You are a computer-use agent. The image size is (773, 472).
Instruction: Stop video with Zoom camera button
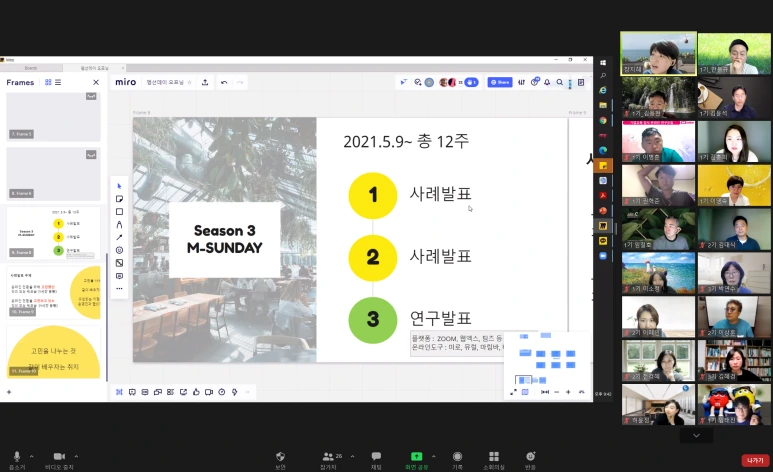point(59,460)
